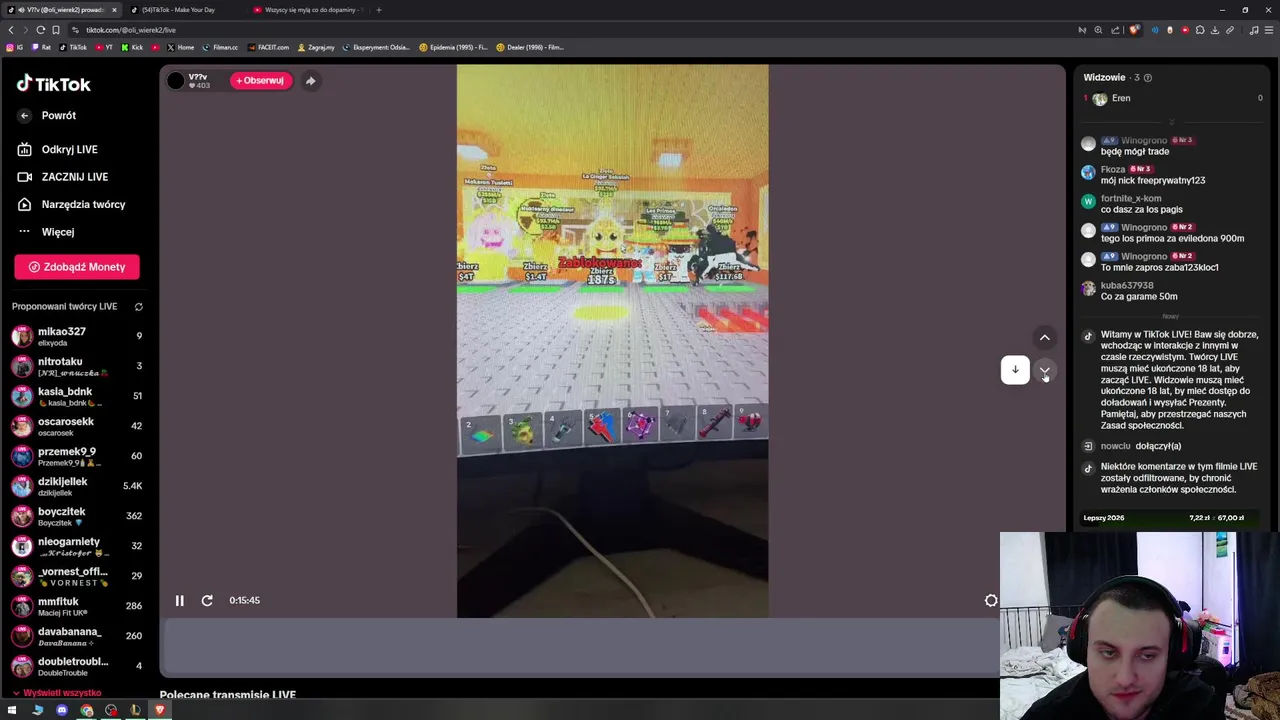
Task: Open boycztek's live stream
Action: click(77, 516)
